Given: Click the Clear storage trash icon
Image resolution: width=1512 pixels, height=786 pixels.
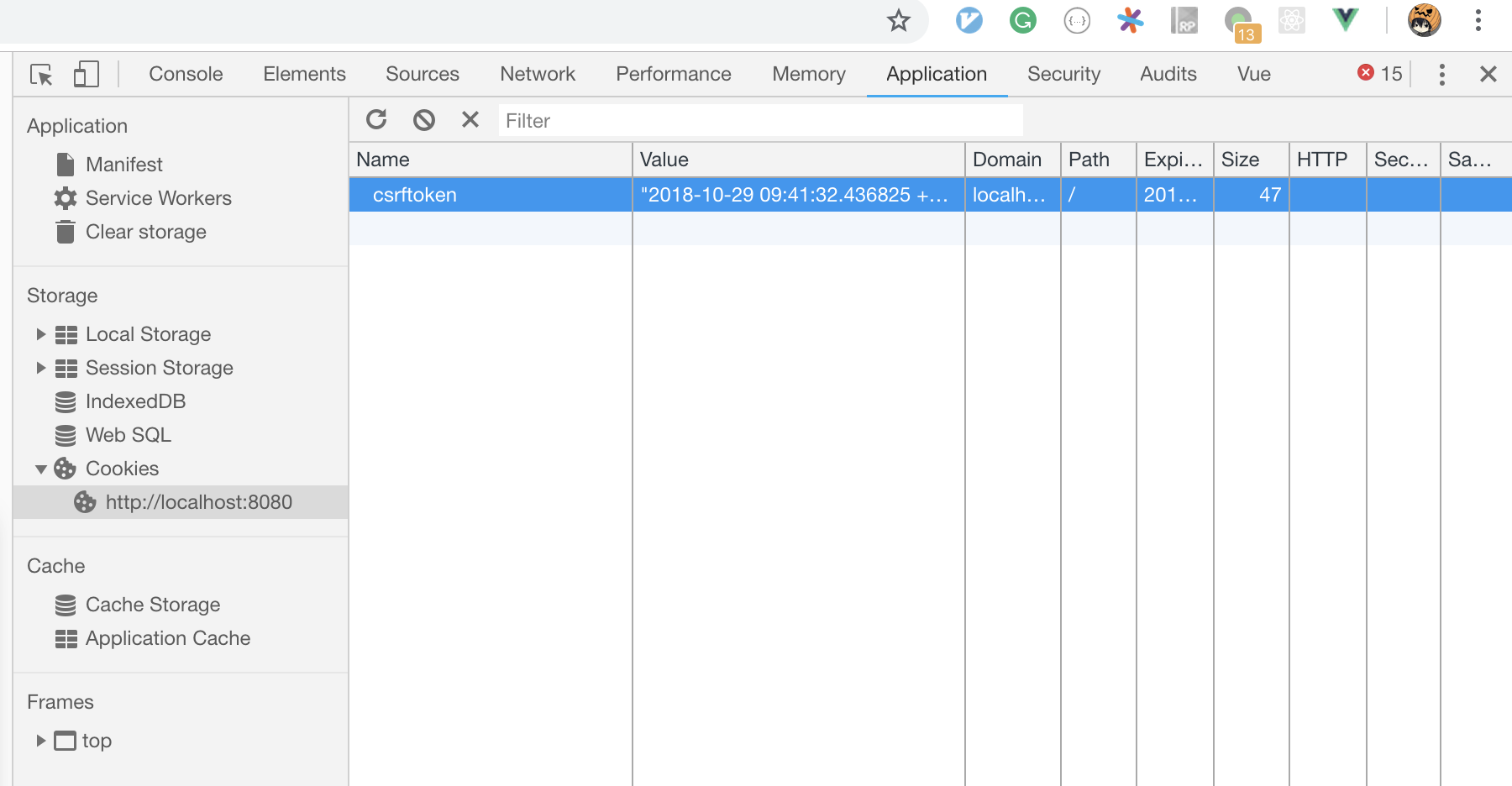Looking at the screenshot, I should point(66,231).
